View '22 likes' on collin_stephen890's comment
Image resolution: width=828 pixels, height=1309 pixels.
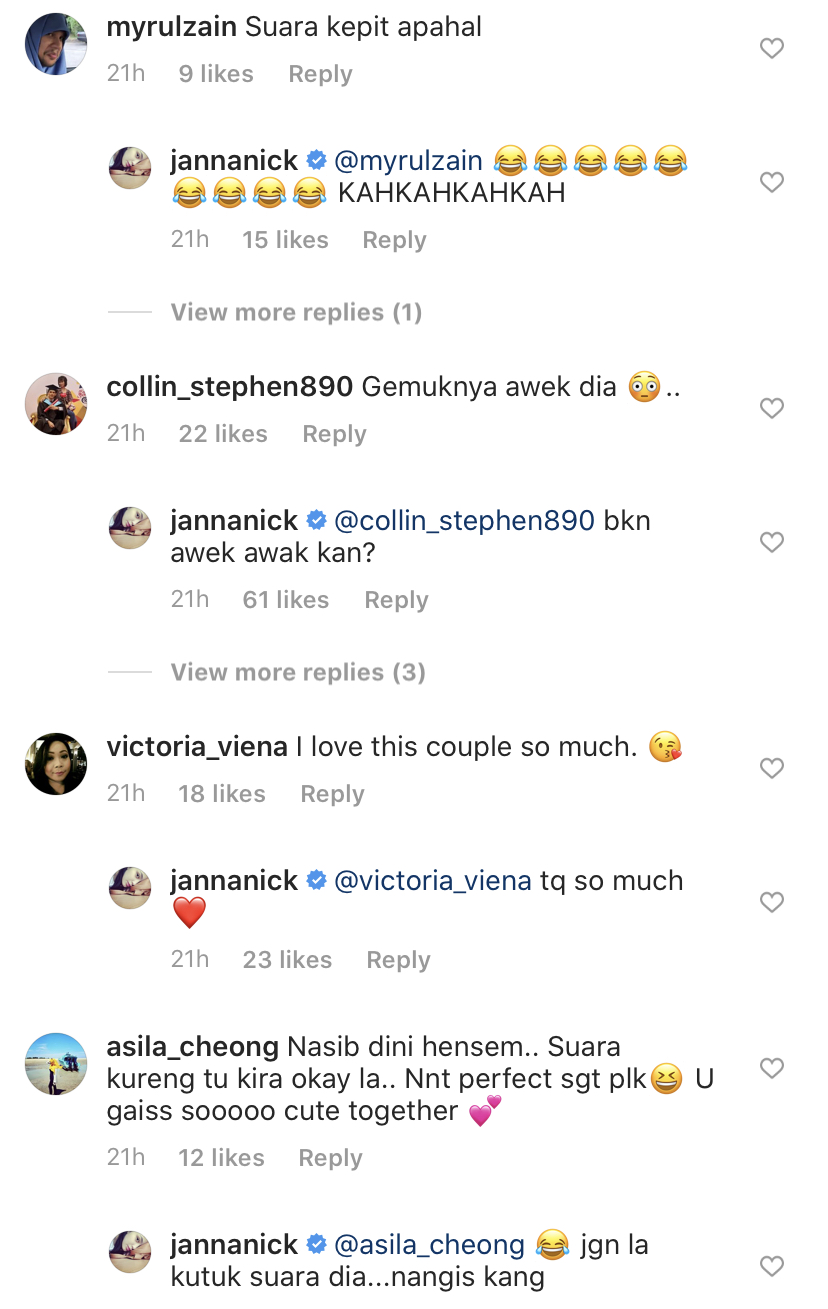[223, 435]
